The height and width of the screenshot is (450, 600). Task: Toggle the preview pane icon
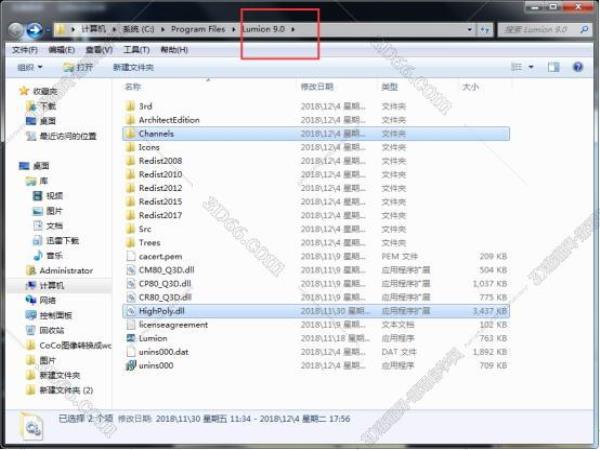(x=553, y=67)
